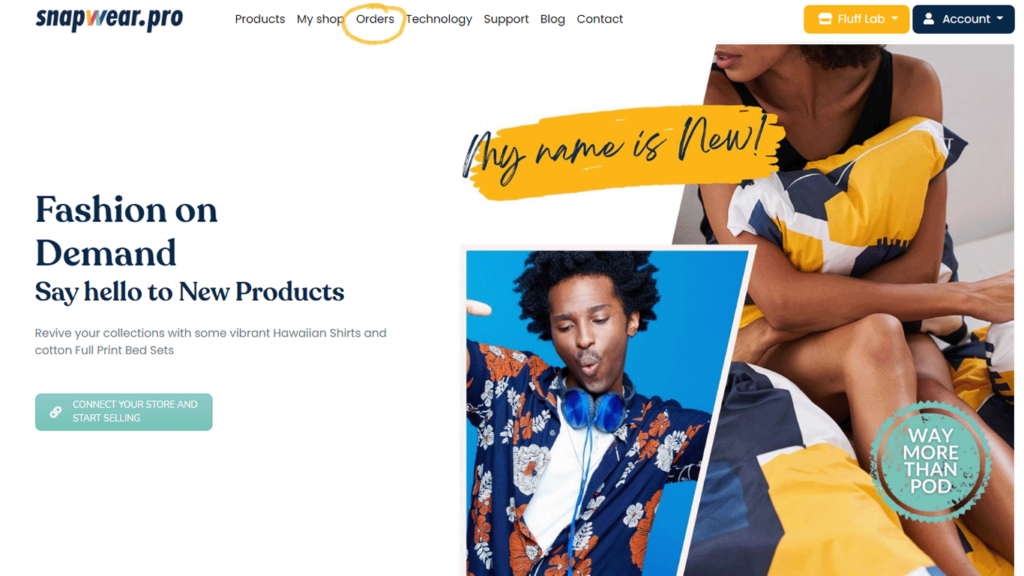Click the Fashion on Demand heading
Viewport: 1024px width, 576px height.
click(126, 231)
